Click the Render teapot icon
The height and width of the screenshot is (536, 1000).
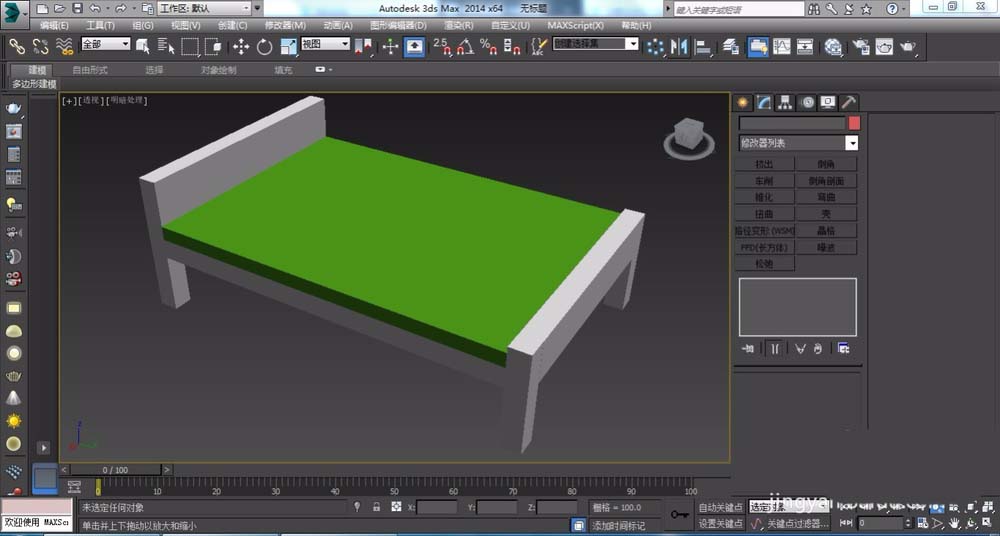click(908, 46)
